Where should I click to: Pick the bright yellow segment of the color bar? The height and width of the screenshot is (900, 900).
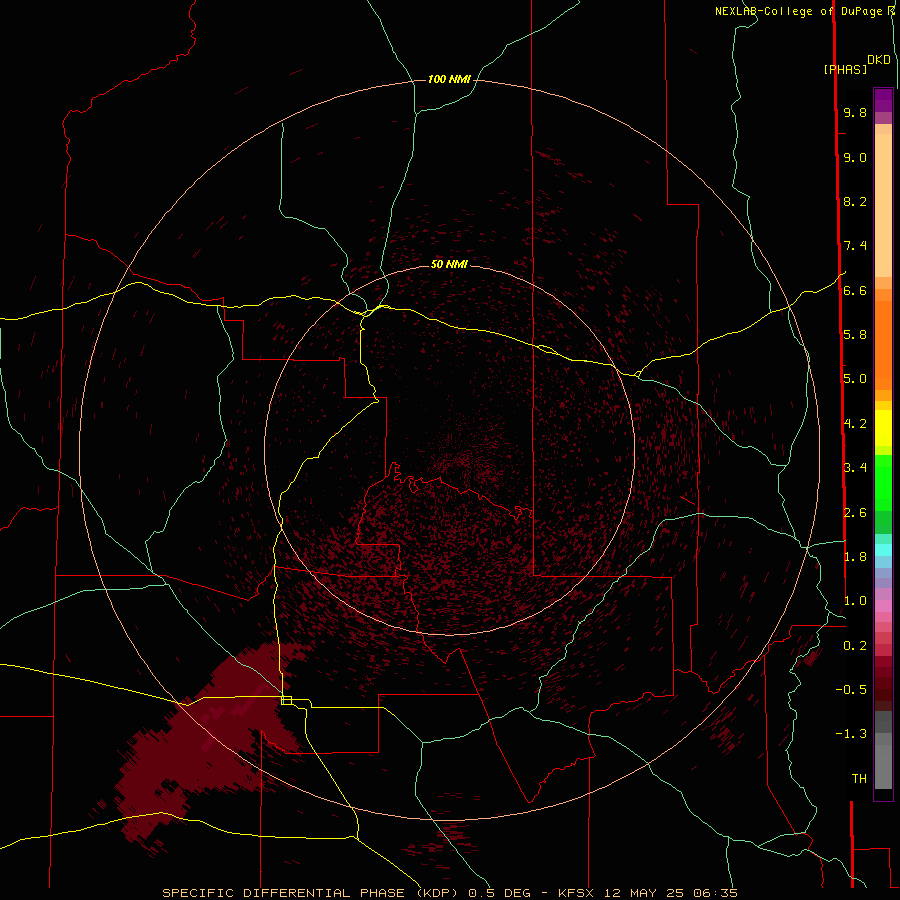(883, 428)
